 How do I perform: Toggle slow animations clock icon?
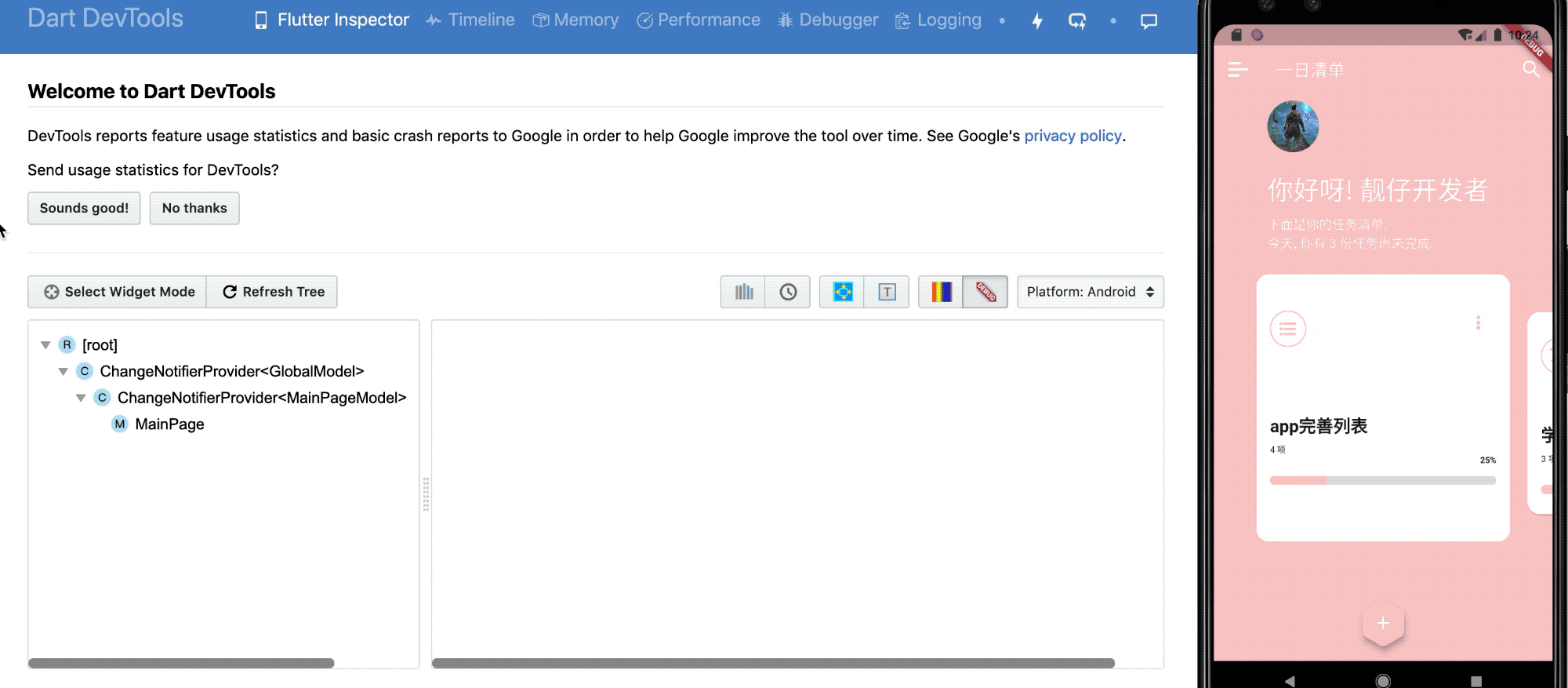pos(788,292)
